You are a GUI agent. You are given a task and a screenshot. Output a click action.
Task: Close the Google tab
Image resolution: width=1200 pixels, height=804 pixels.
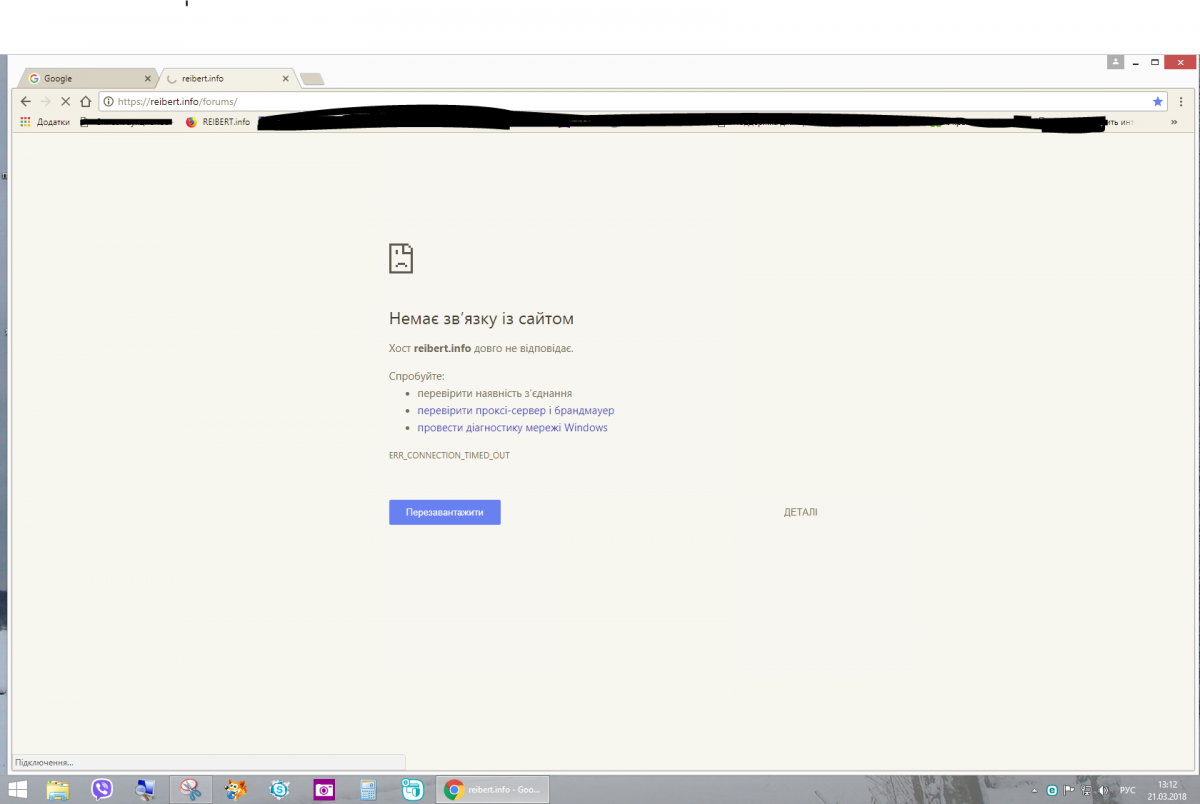pyautogui.click(x=148, y=78)
